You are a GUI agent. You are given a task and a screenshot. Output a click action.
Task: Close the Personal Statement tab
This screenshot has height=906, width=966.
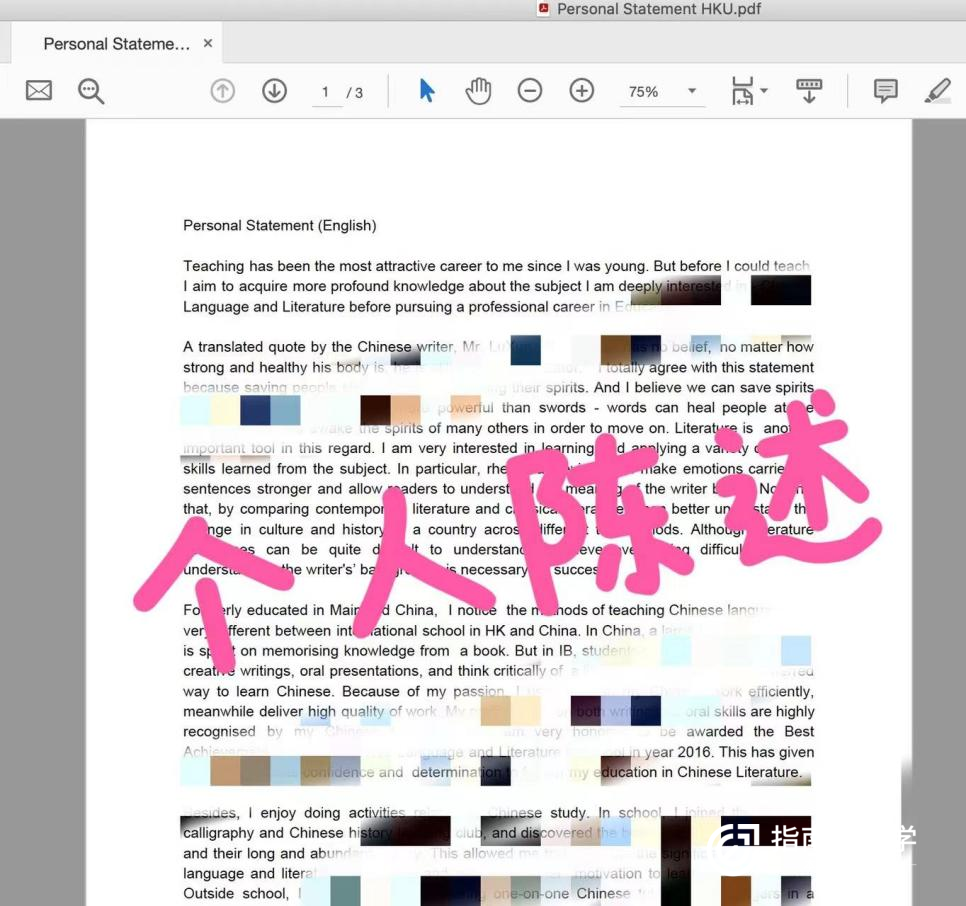pyautogui.click(x=208, y=43)
